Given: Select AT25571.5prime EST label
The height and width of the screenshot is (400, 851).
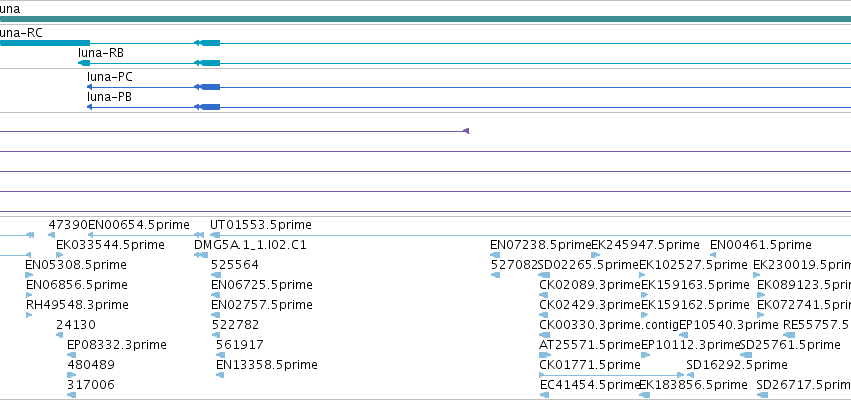Looking at the screenshot, I should click(590, 345).
